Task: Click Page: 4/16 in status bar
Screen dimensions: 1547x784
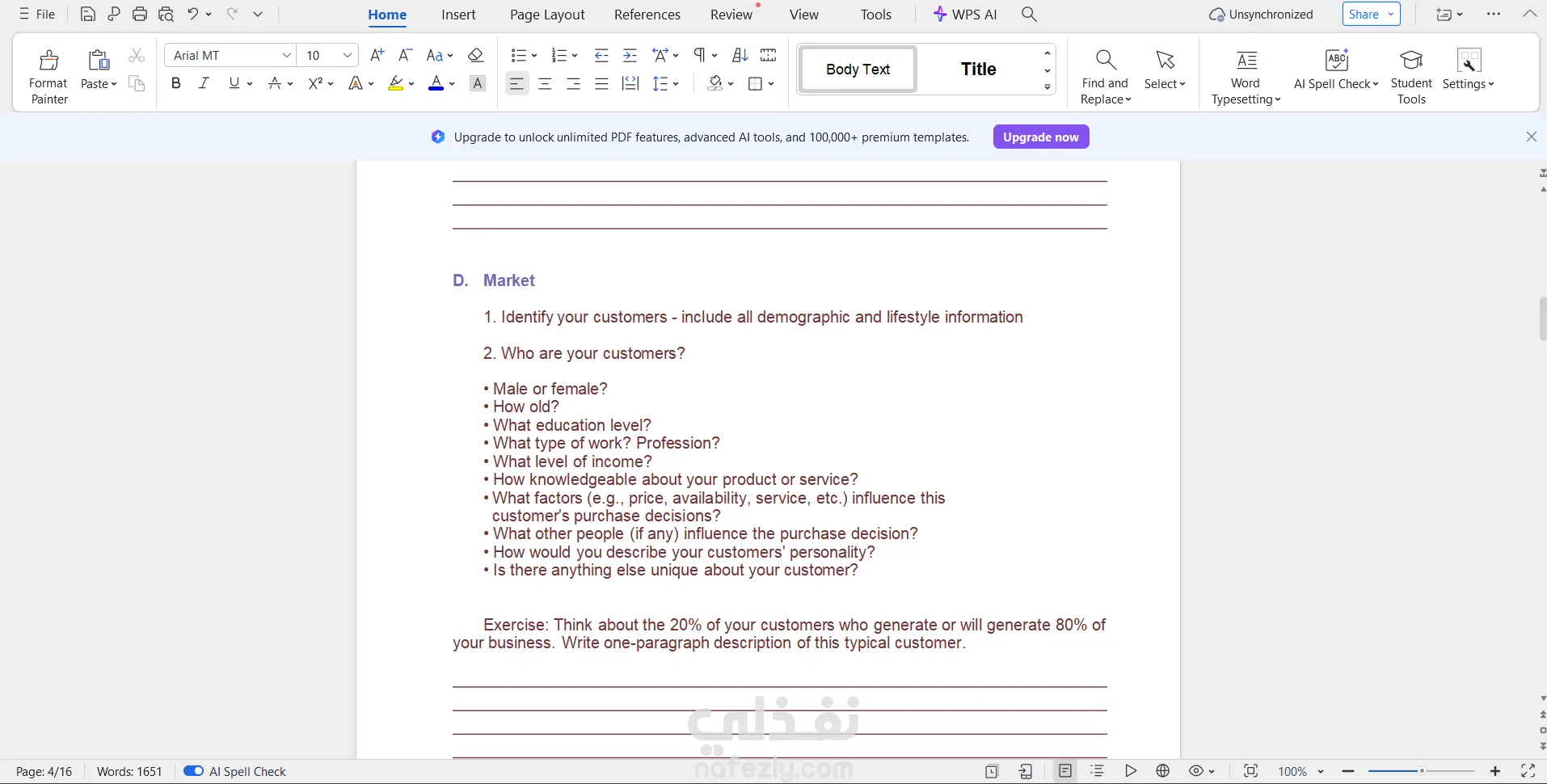Action: [44, 771]
